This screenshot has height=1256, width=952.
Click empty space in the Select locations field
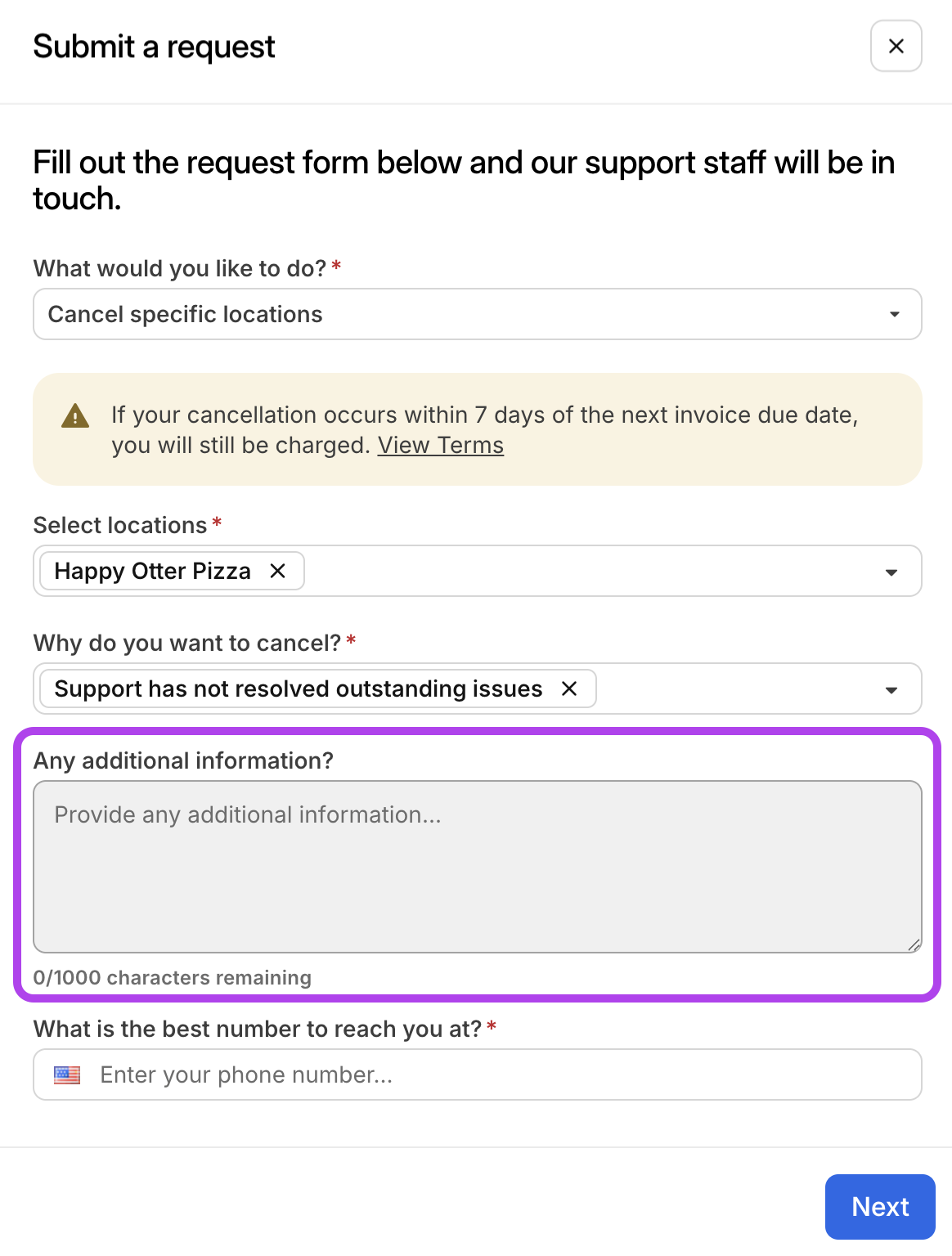589,571
